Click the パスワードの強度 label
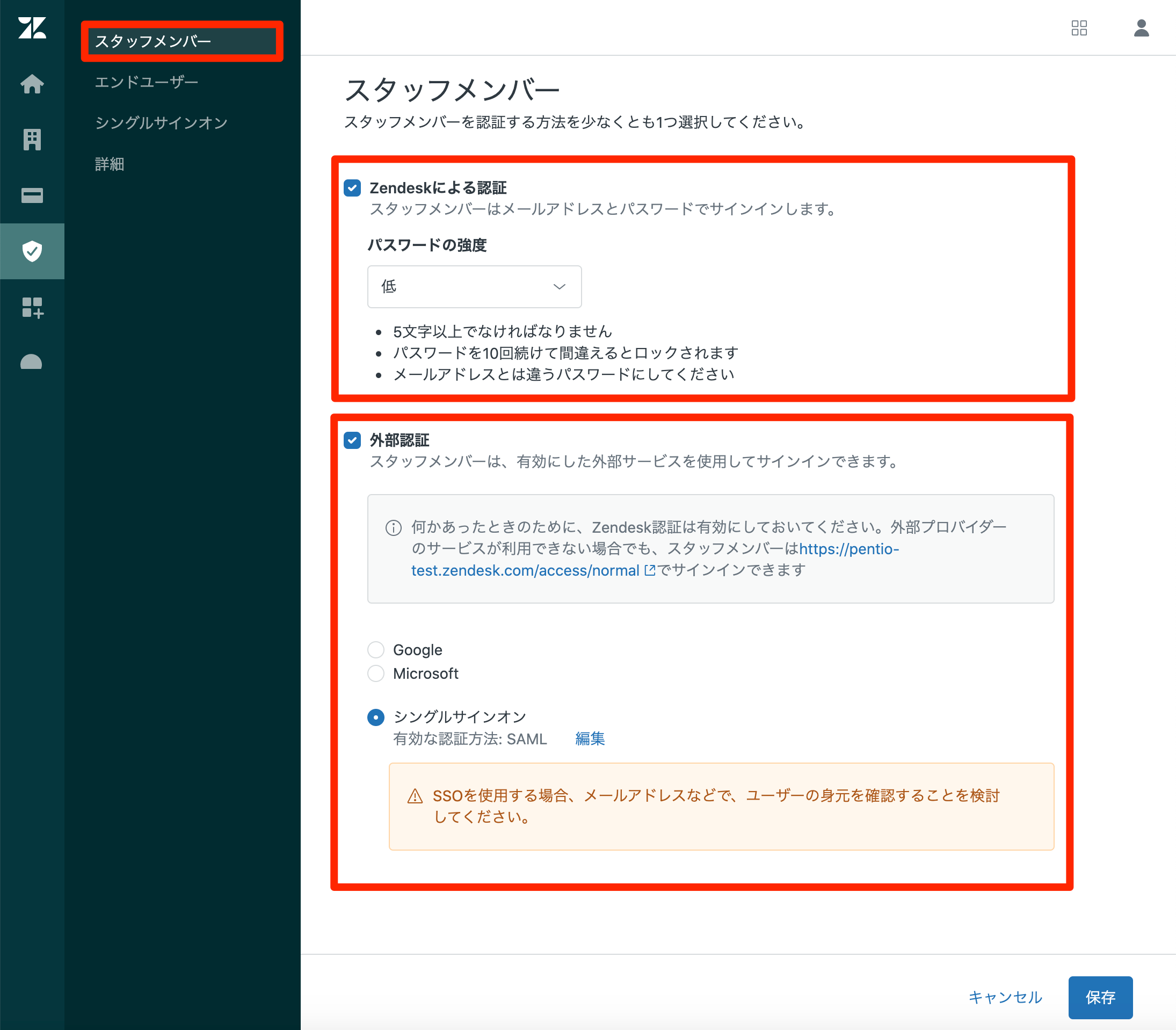This screenshot has height=1030, width=1176. pos(427,245)
